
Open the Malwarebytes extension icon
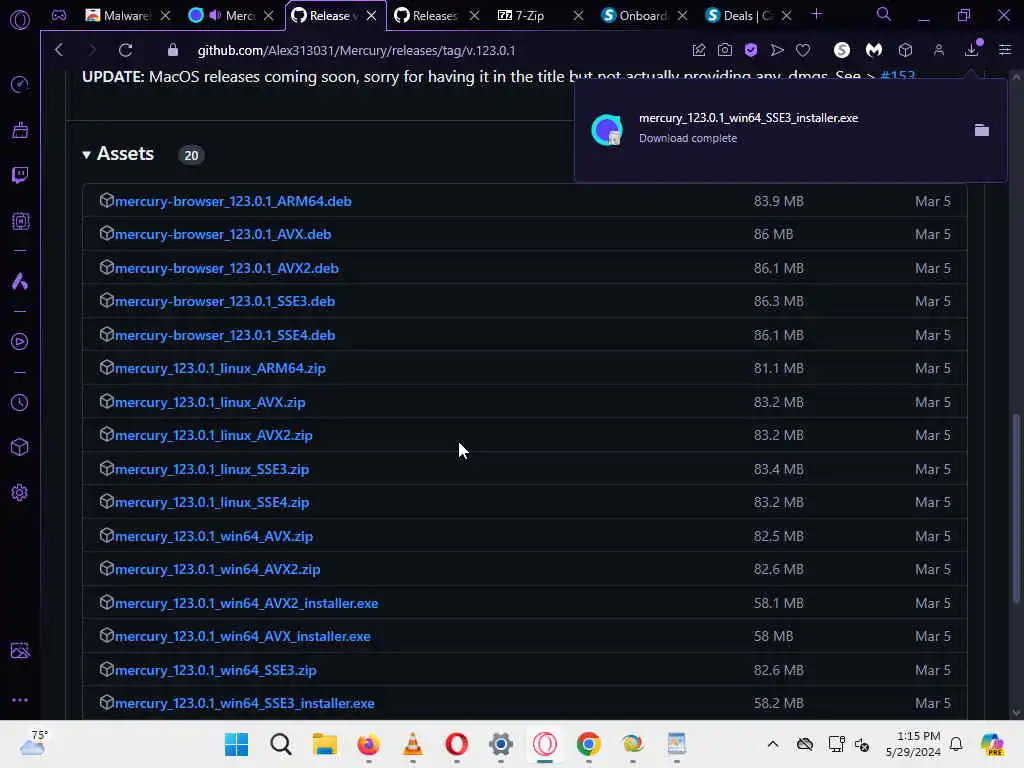(874, 50)
